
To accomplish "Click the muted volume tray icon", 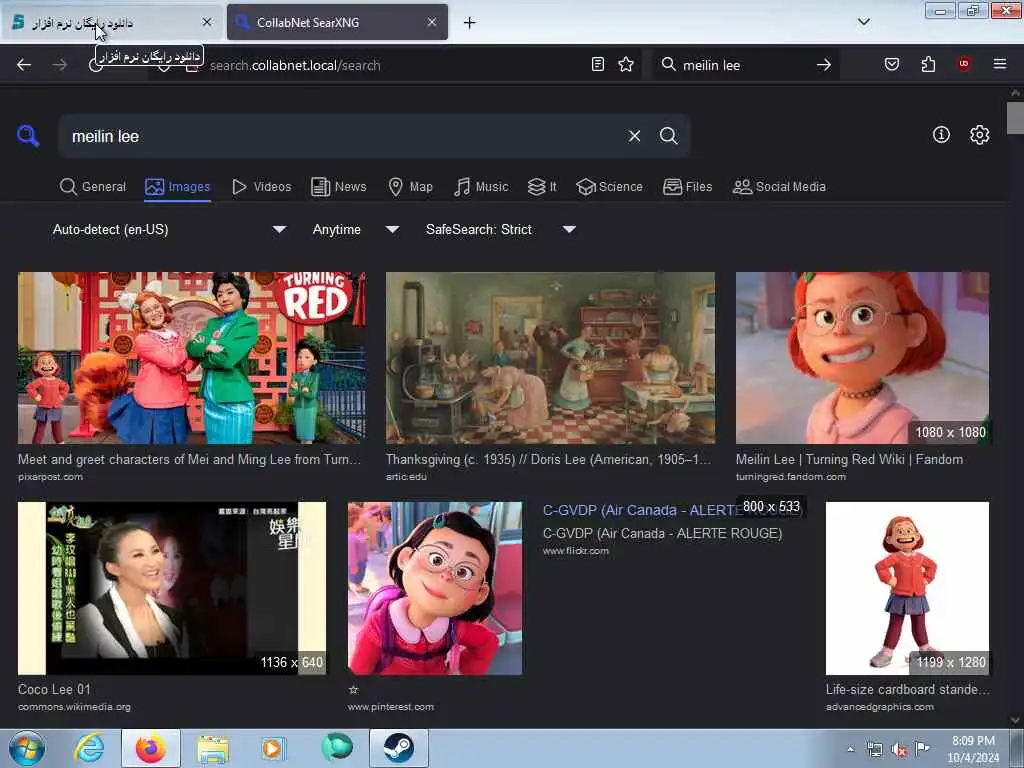I will point(899,750).
